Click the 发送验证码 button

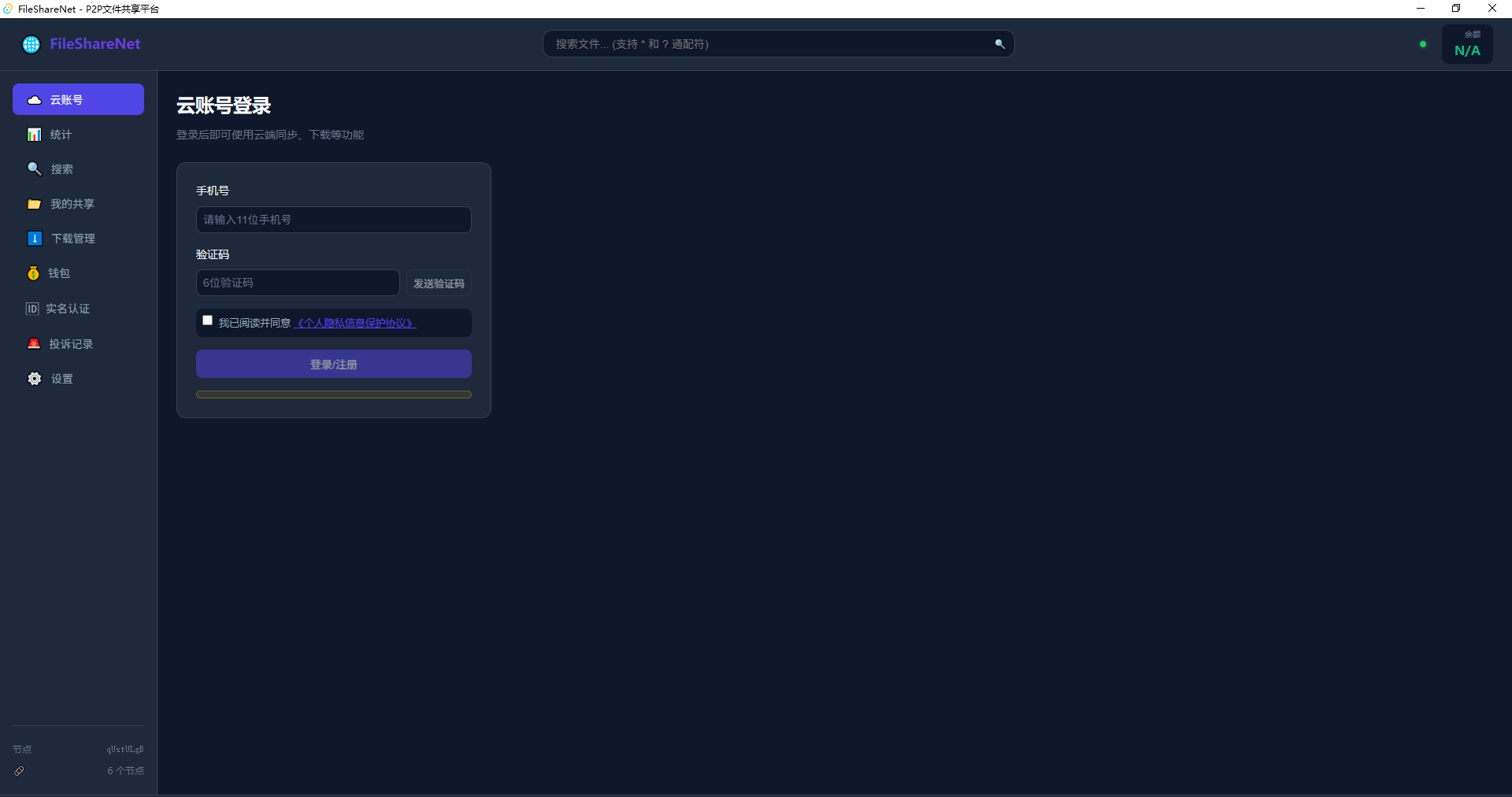click(x=439, y=284)
